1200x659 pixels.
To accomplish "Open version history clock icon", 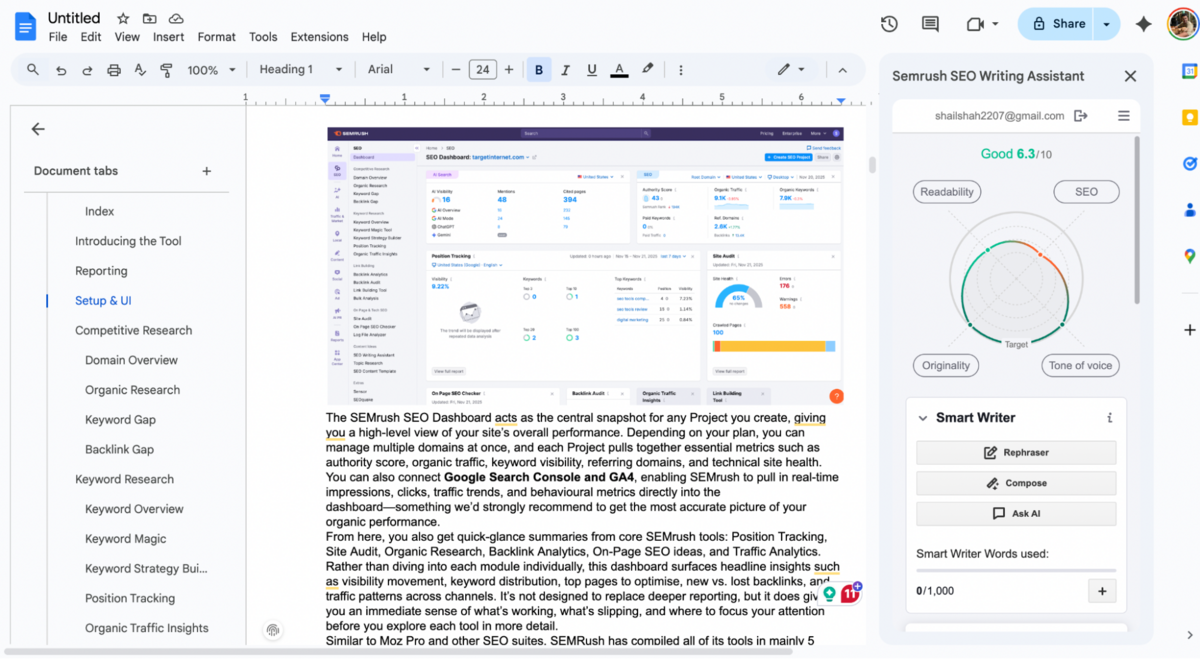I will pyautogui.click(x=889, y=24).
